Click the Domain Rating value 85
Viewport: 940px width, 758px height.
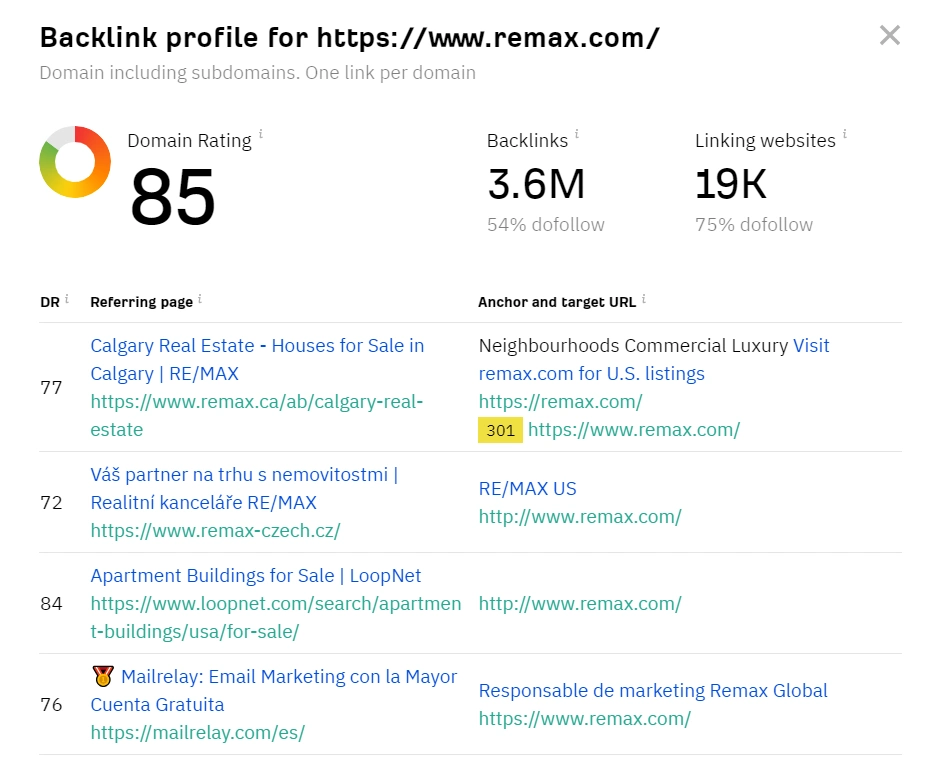172,197
